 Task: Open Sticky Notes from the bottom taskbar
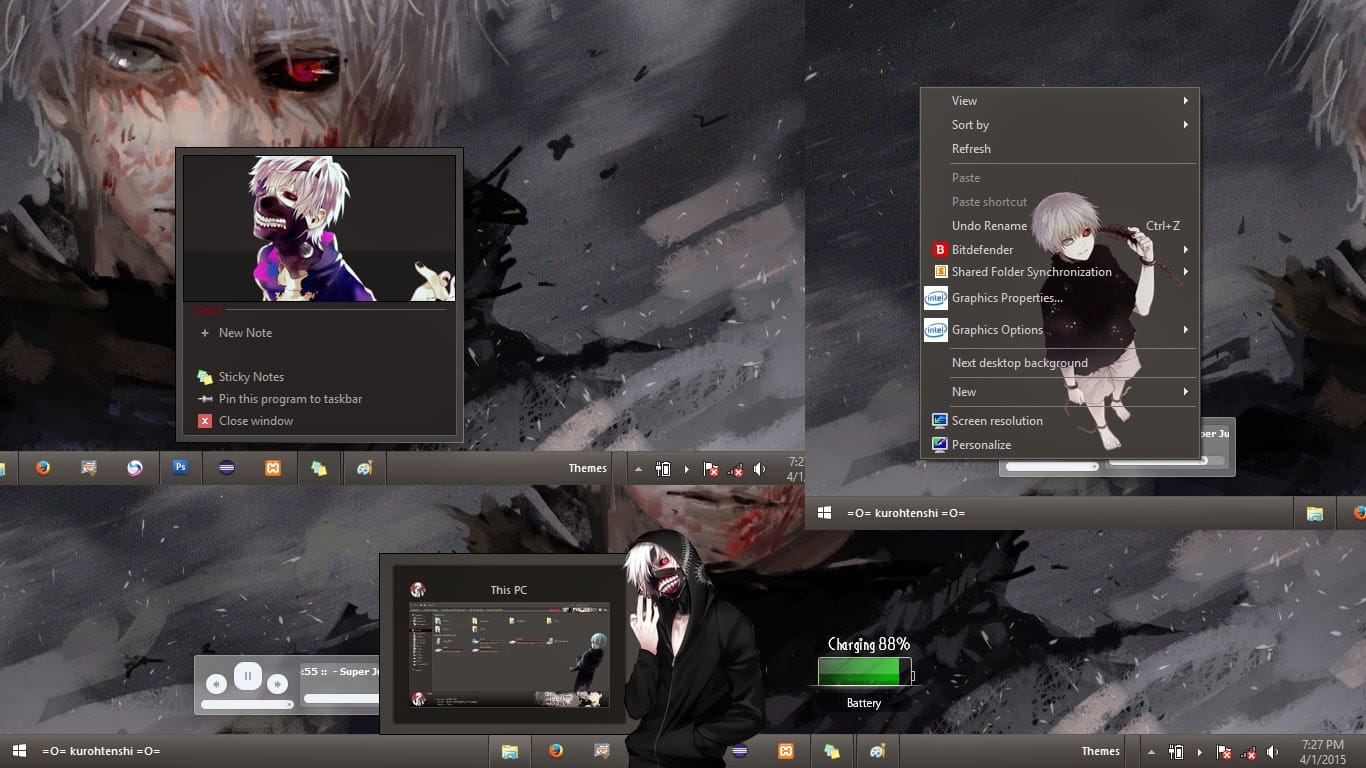point(831,751)
